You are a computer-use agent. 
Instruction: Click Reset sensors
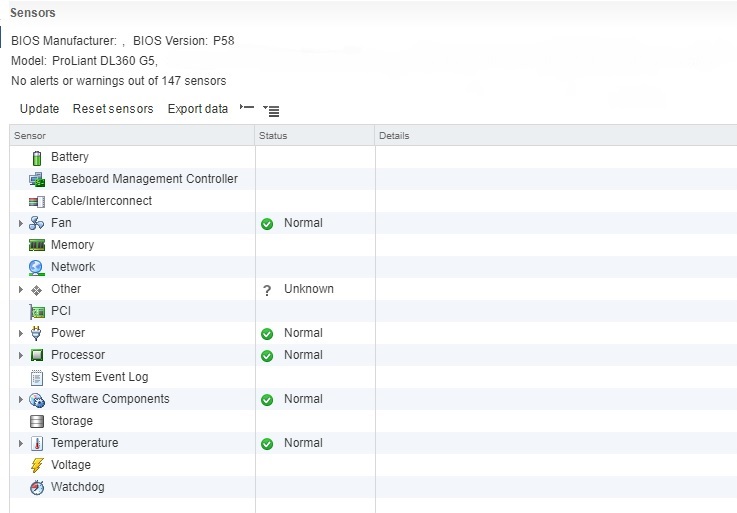pyautogui.click(x=113, y=109)
